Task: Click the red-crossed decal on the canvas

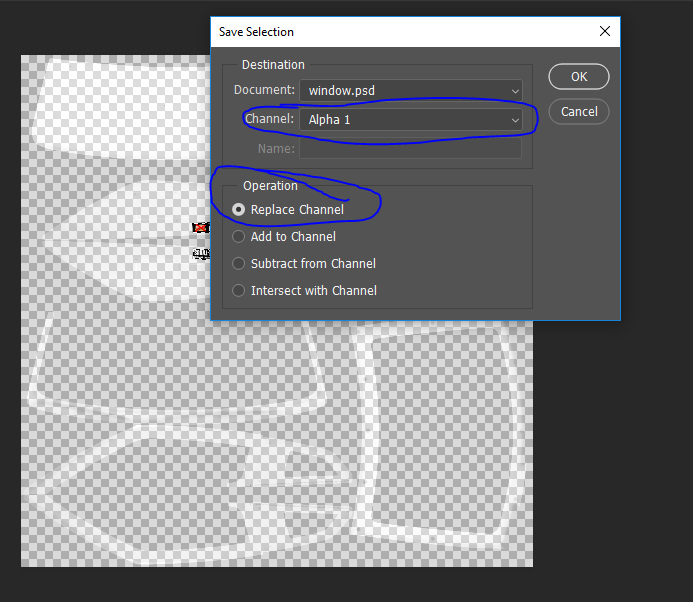Action: click(x=200, y=228)
